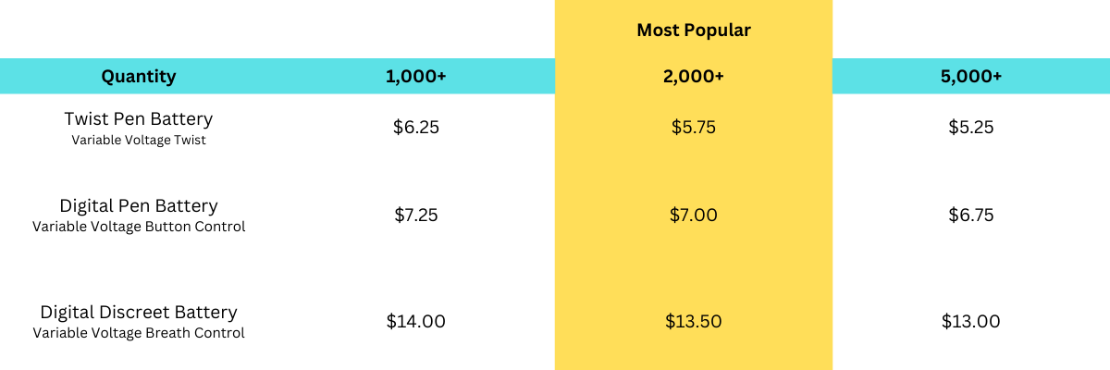Click the Most Popular label
Image resolution: width=1110 pixels, height=370 pixels.
693,30
